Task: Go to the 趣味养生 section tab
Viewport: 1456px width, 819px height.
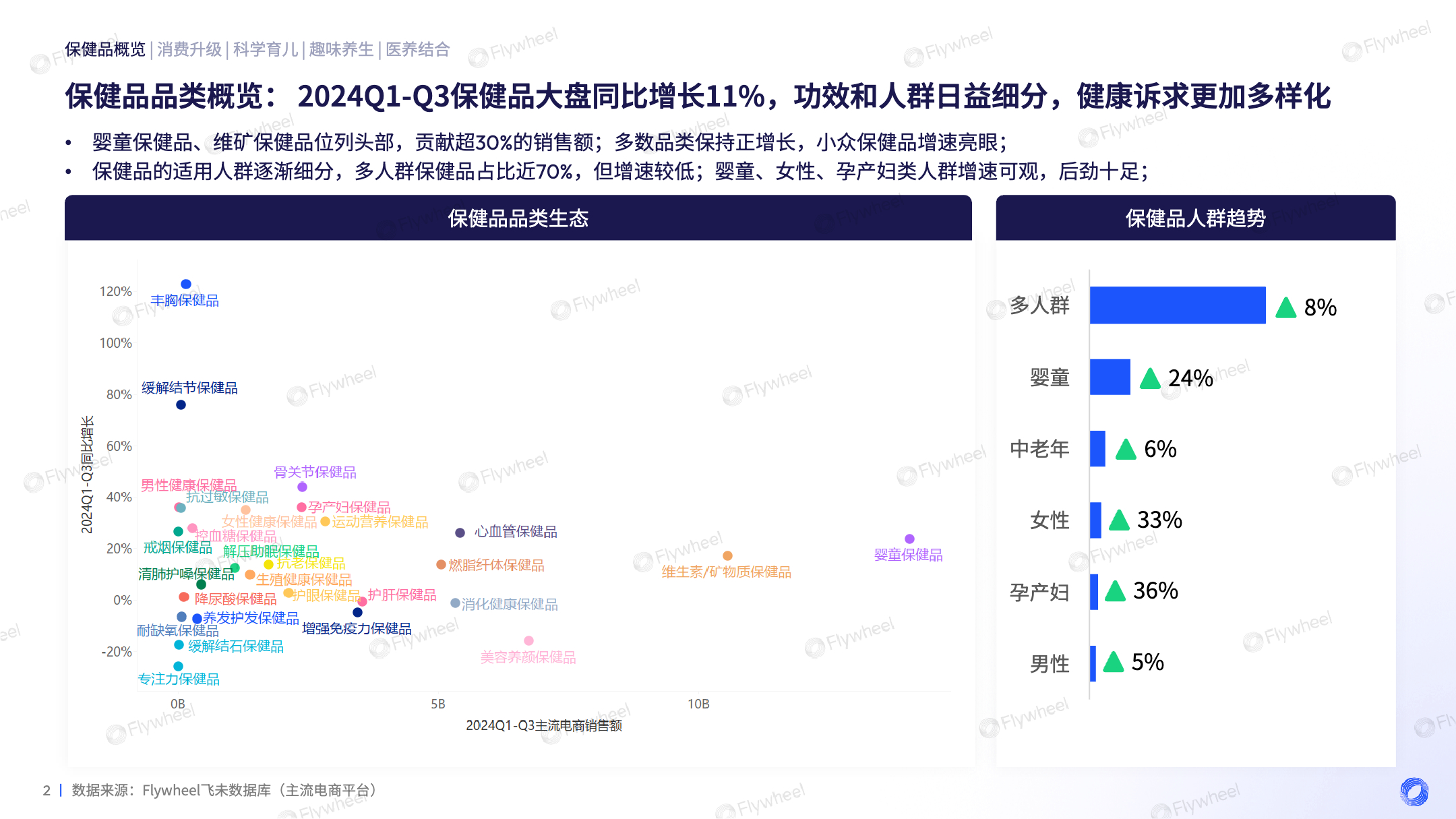Action: (x=341, y=49)
